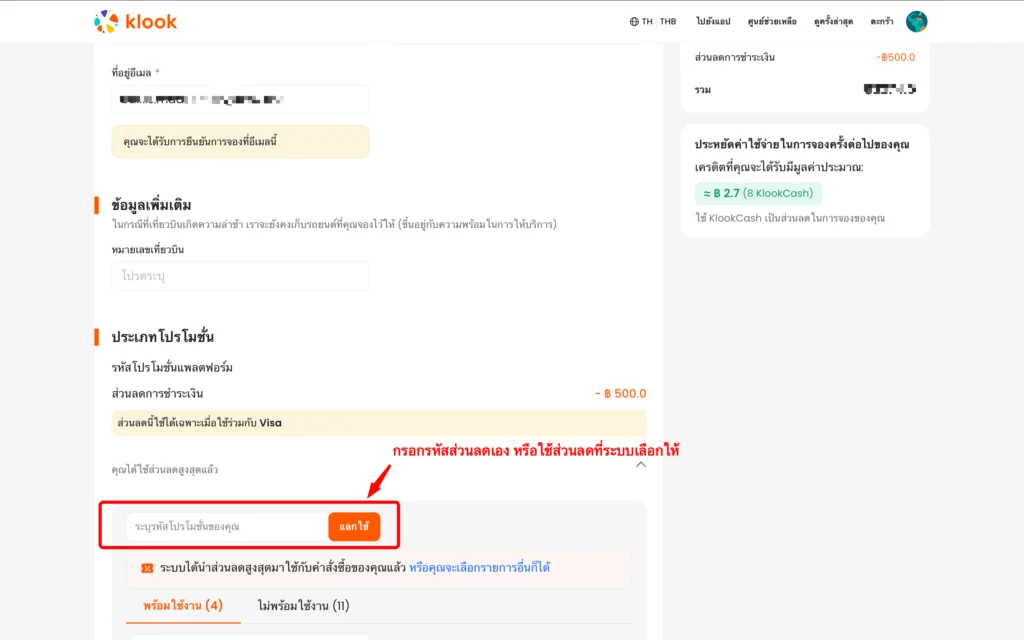Click the globe language icon
1024x640 pixels.
633,22
